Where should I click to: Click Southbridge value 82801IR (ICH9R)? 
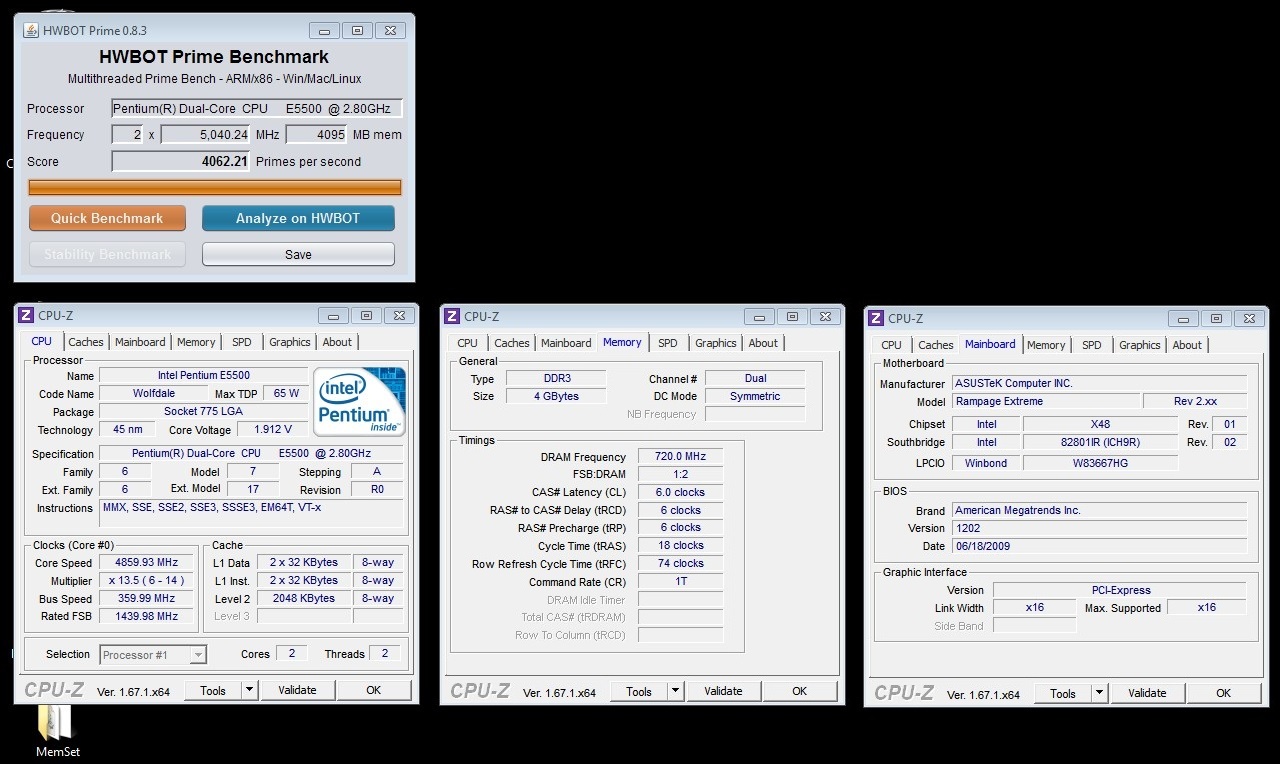pos(1100,442)
